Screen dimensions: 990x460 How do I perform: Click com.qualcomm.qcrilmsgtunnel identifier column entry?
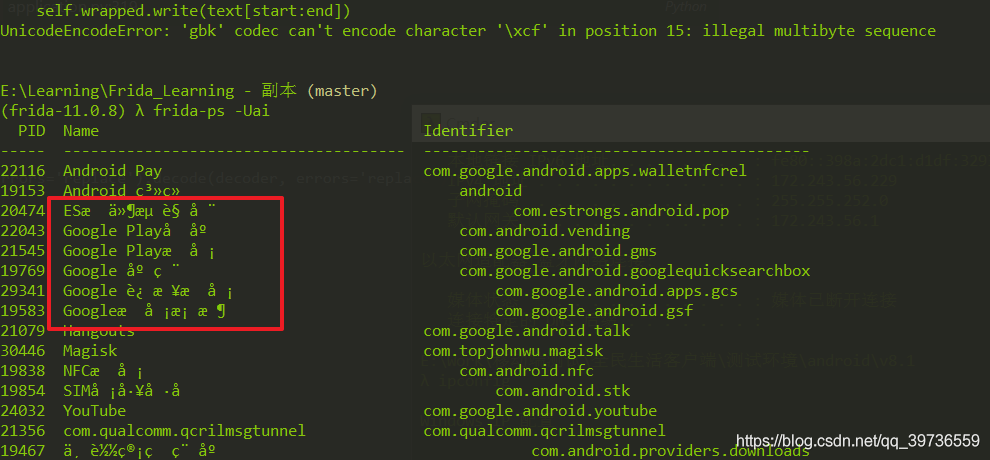pyautogui.click(x=544, y=431)
